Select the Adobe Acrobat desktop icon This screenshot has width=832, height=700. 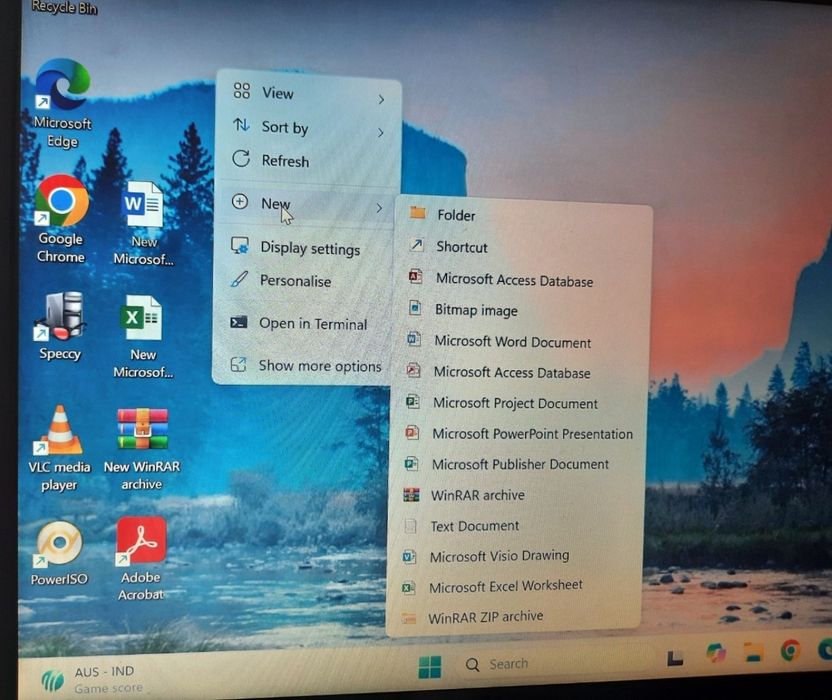(141, 559)
